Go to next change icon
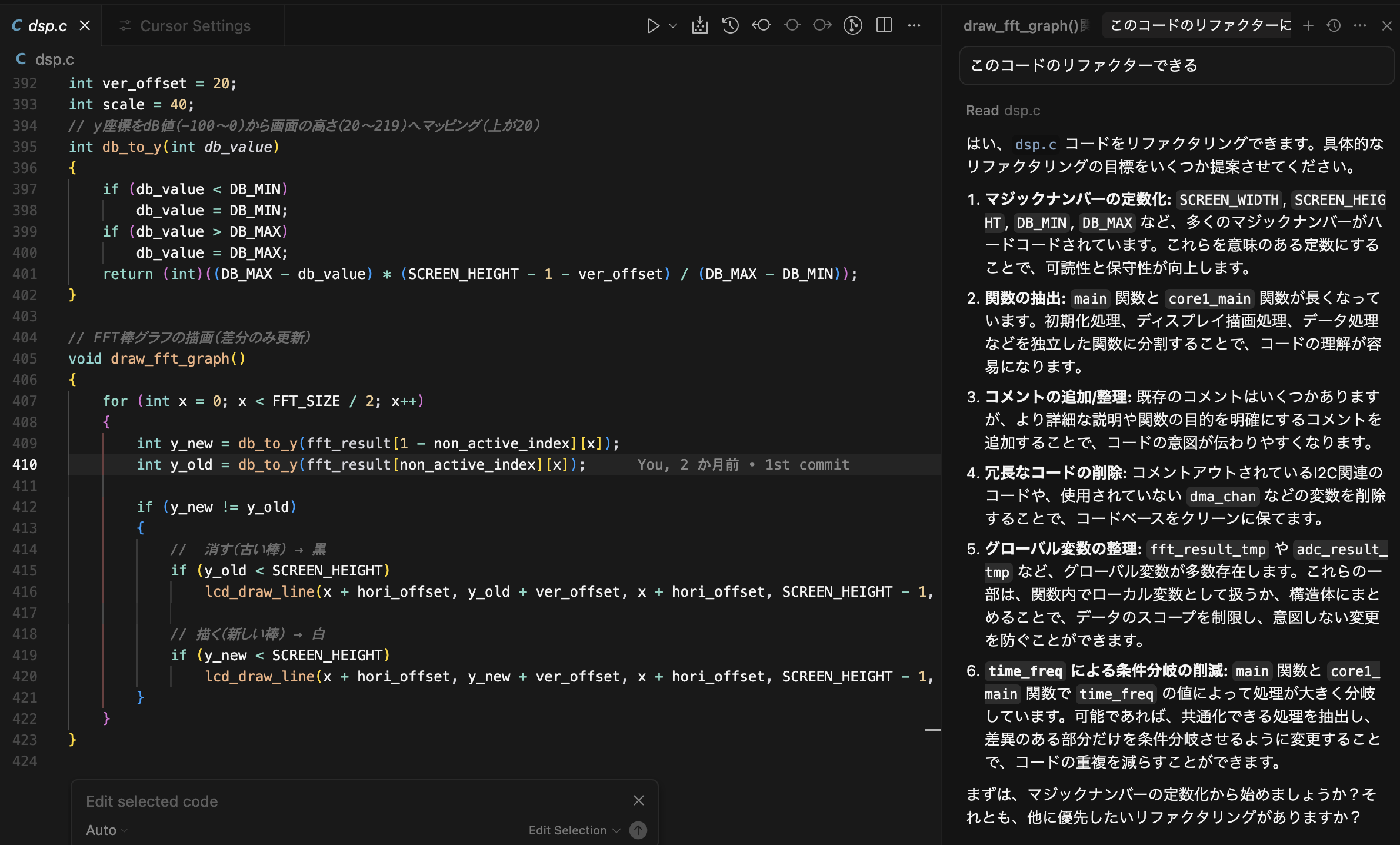 pyautogui.click(x=822, y=25)
